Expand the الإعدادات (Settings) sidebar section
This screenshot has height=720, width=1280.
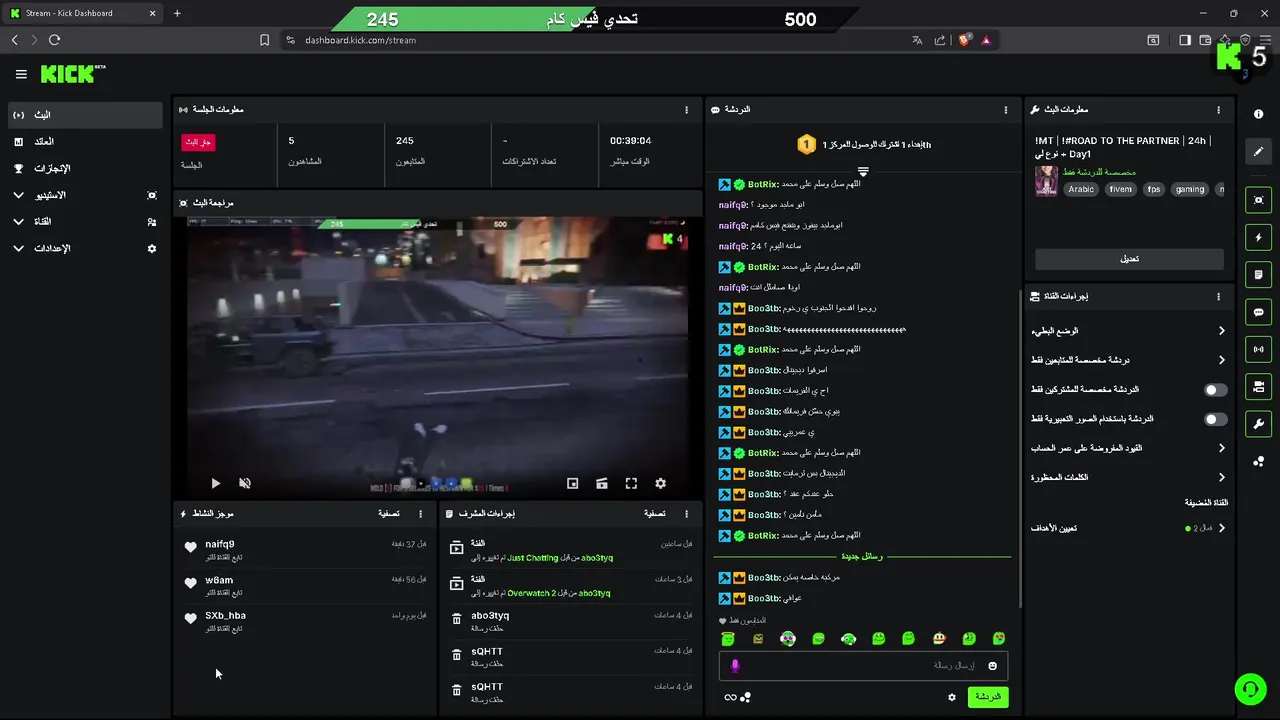click(x=84, y=248)
